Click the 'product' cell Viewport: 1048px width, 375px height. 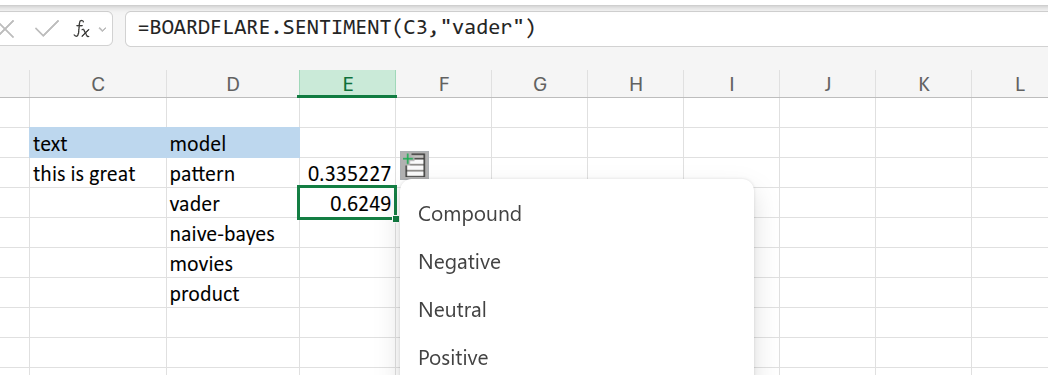[233, 294]
